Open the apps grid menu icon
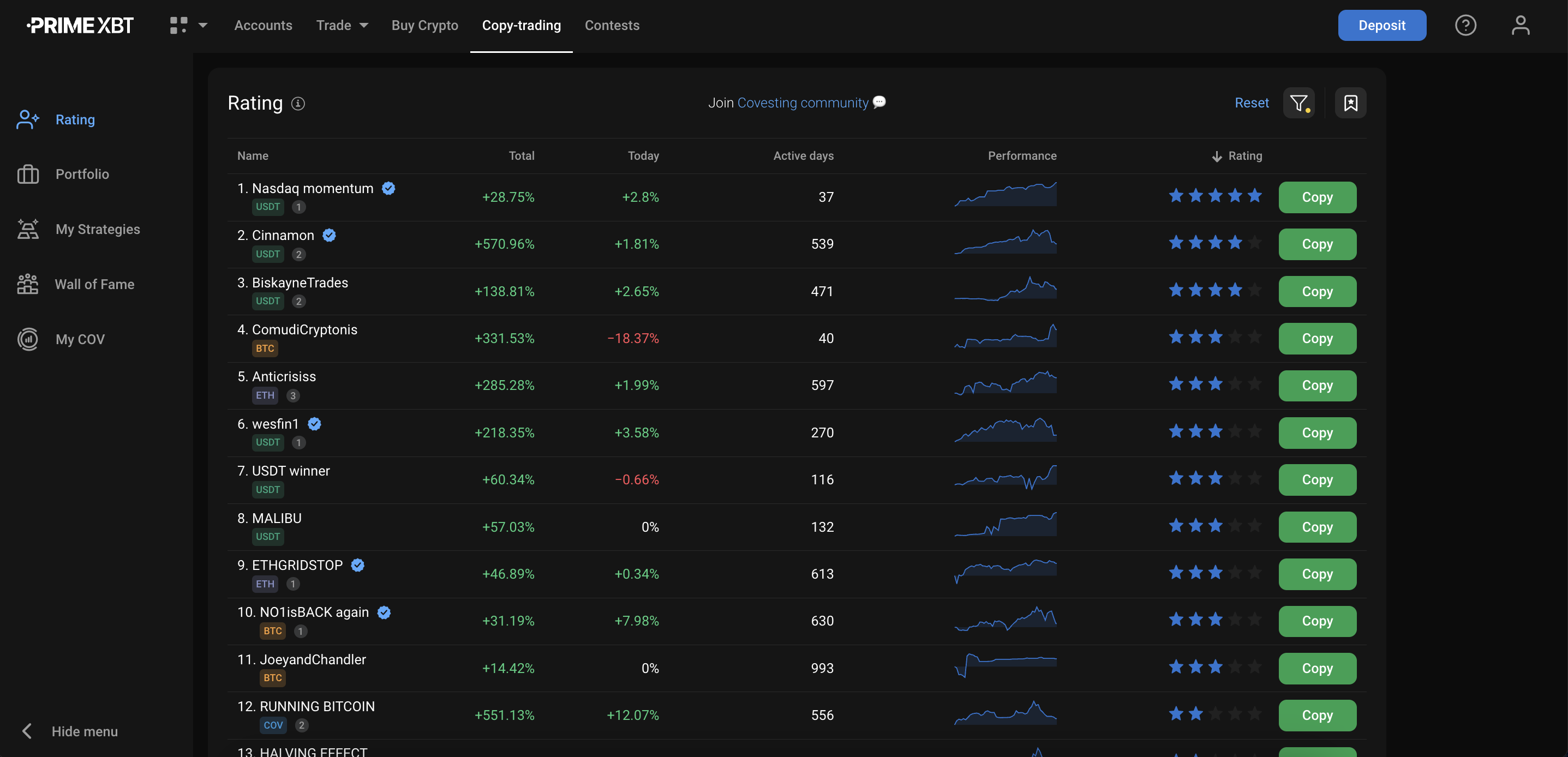 pos(178,25)
